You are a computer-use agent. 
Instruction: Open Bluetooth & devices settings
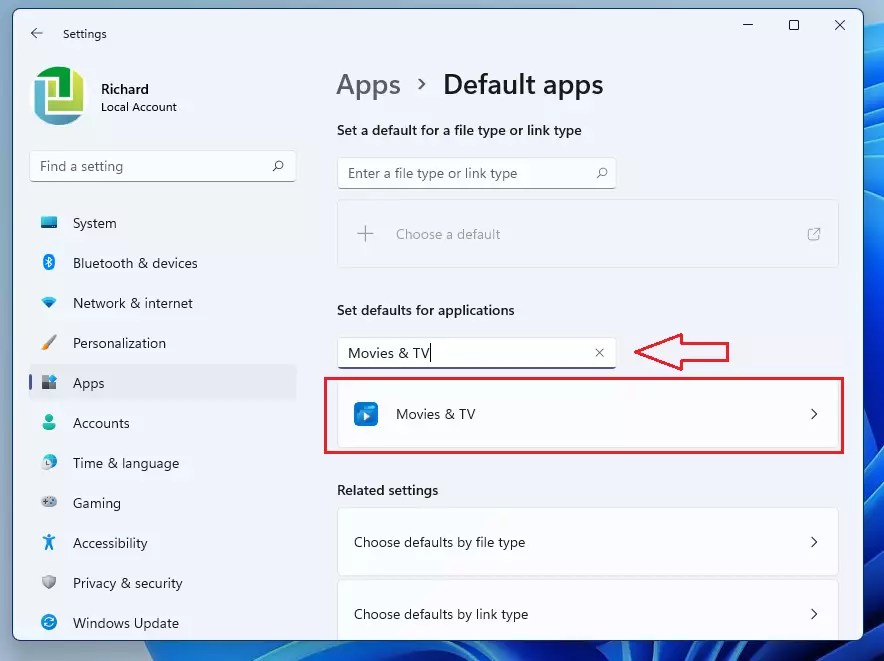[x=162, y=263]
